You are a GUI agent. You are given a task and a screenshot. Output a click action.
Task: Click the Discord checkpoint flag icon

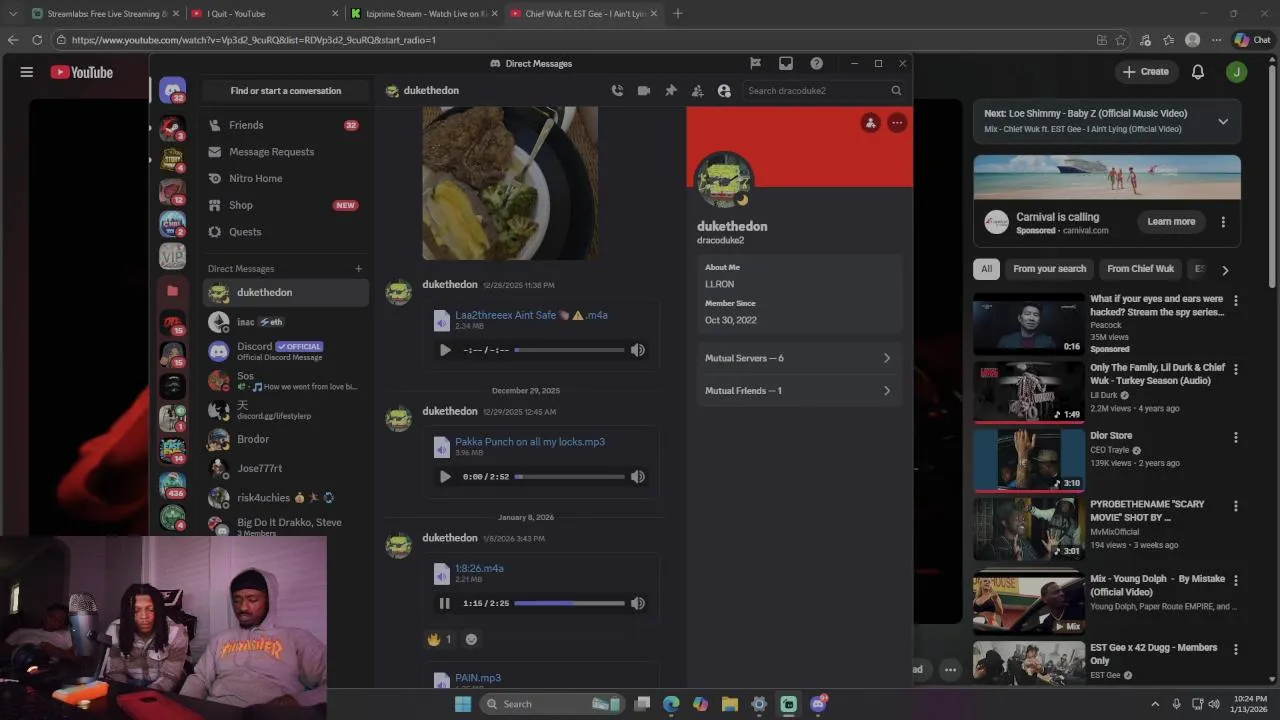[x=756, y=63]
